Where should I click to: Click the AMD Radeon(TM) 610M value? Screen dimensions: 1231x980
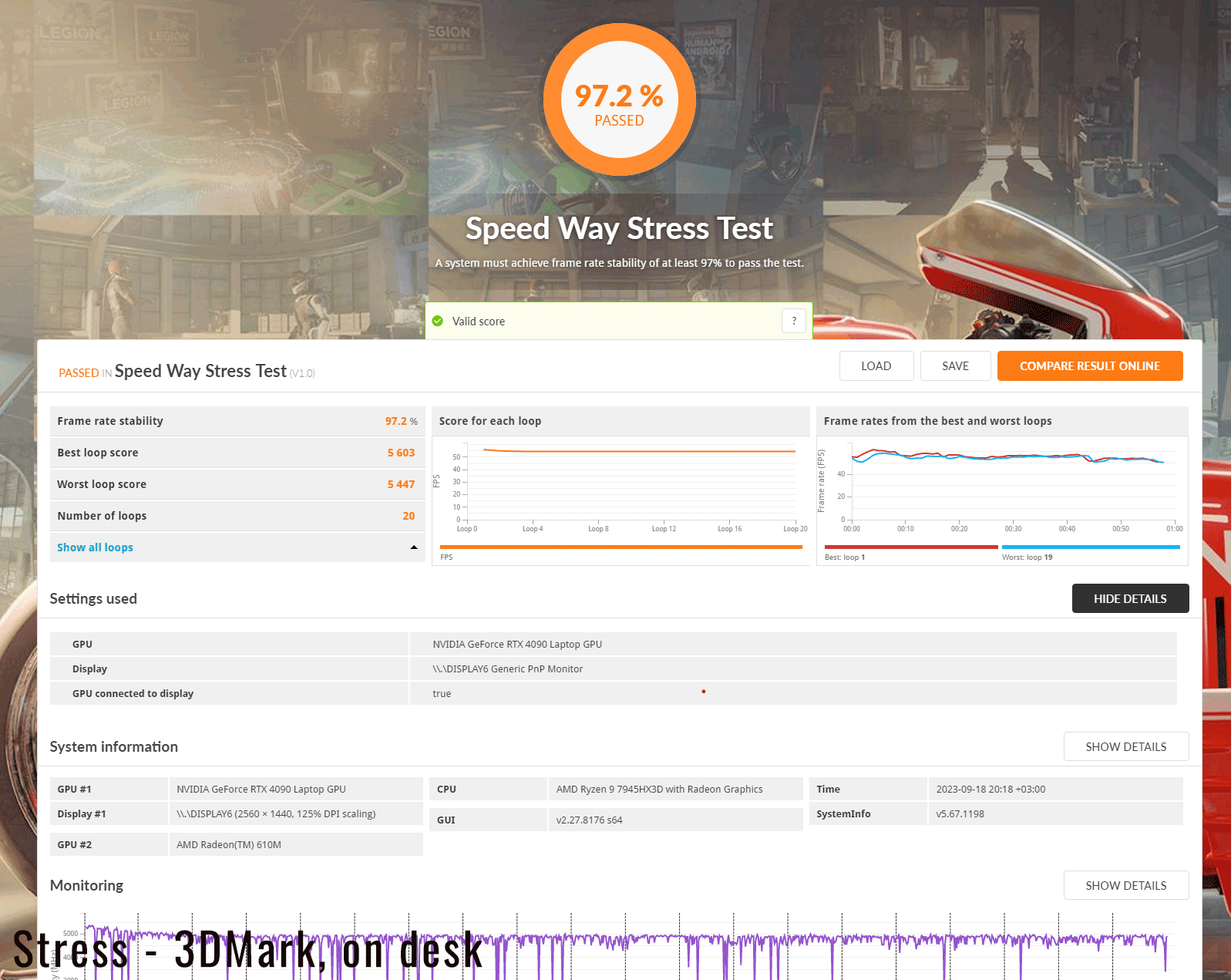(x=229, y=845)
